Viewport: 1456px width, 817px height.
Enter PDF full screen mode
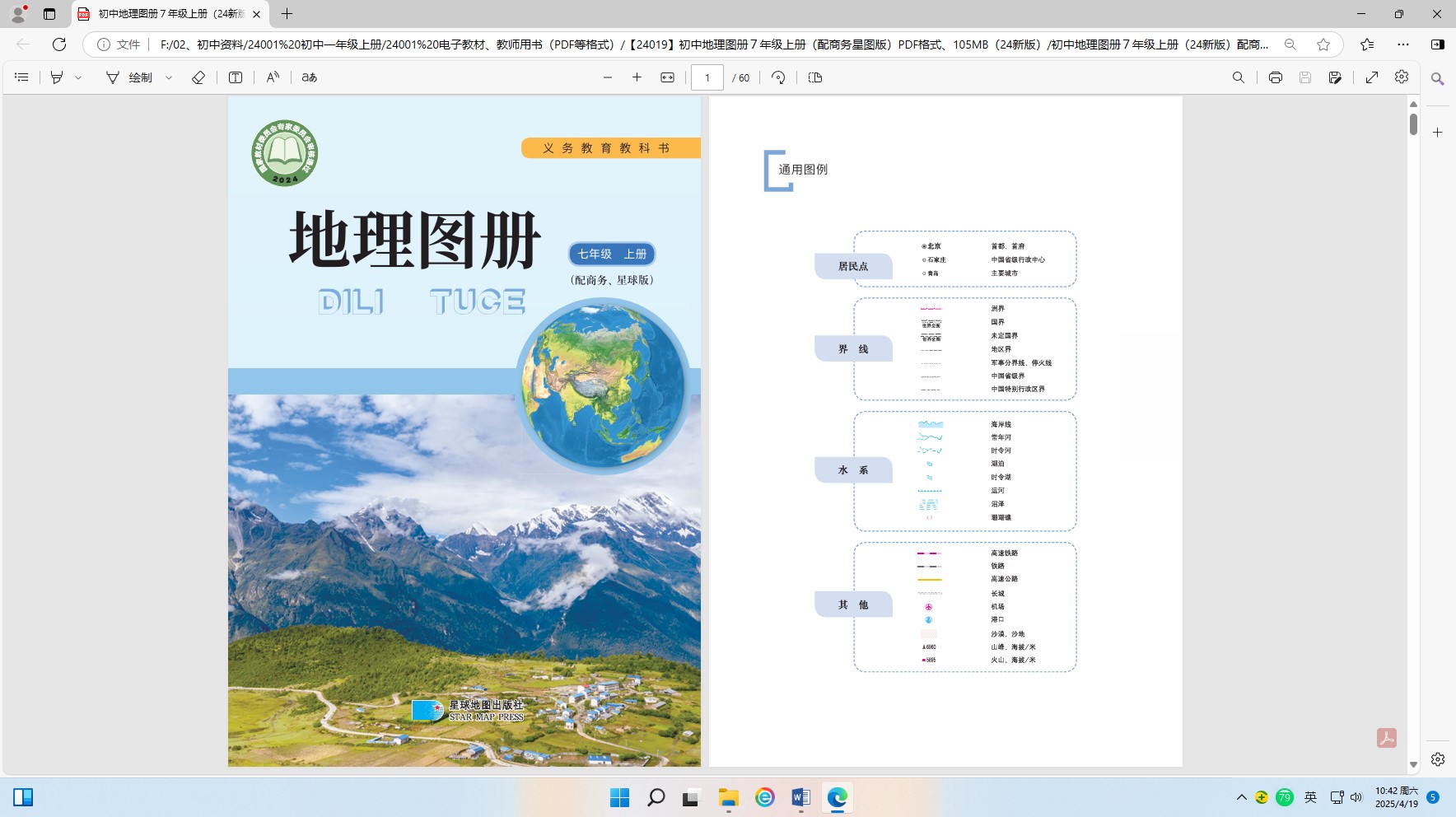pos(1372,77)
